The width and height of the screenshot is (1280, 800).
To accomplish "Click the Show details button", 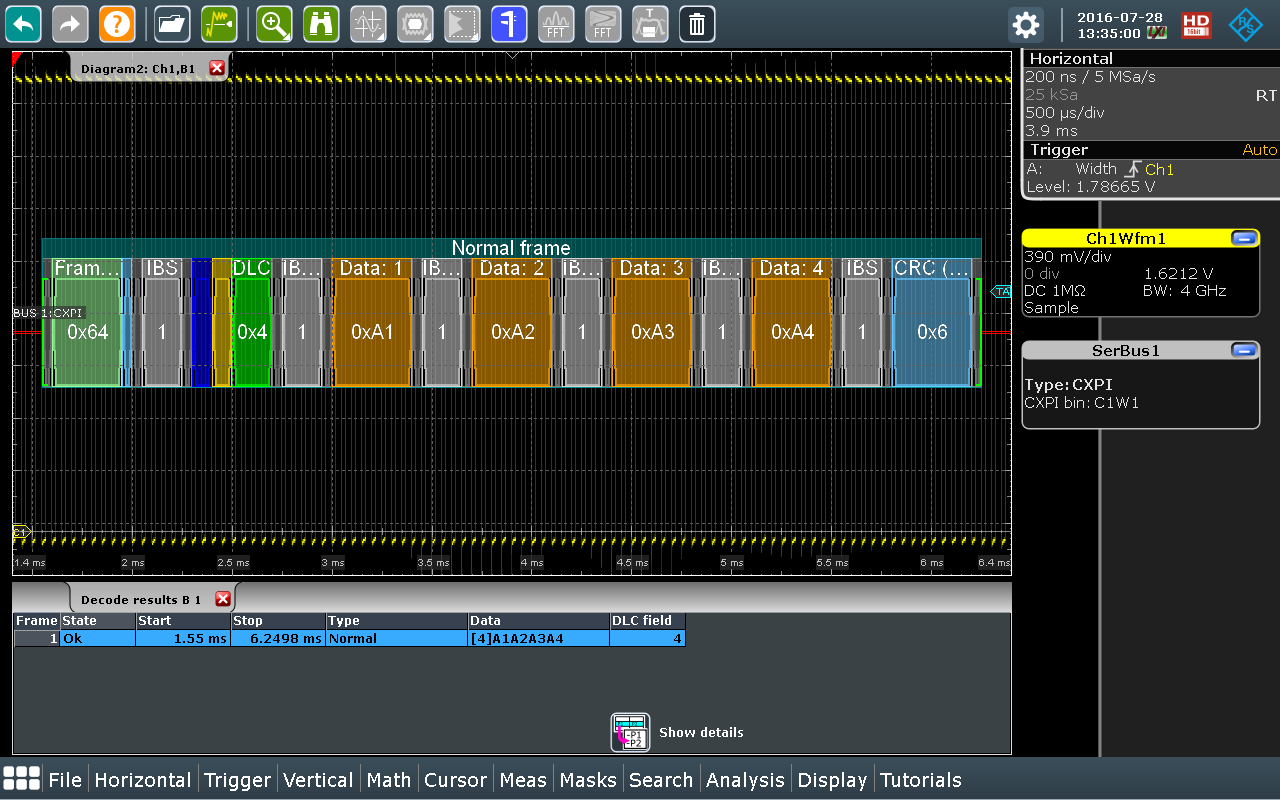I will pos(679,732).
